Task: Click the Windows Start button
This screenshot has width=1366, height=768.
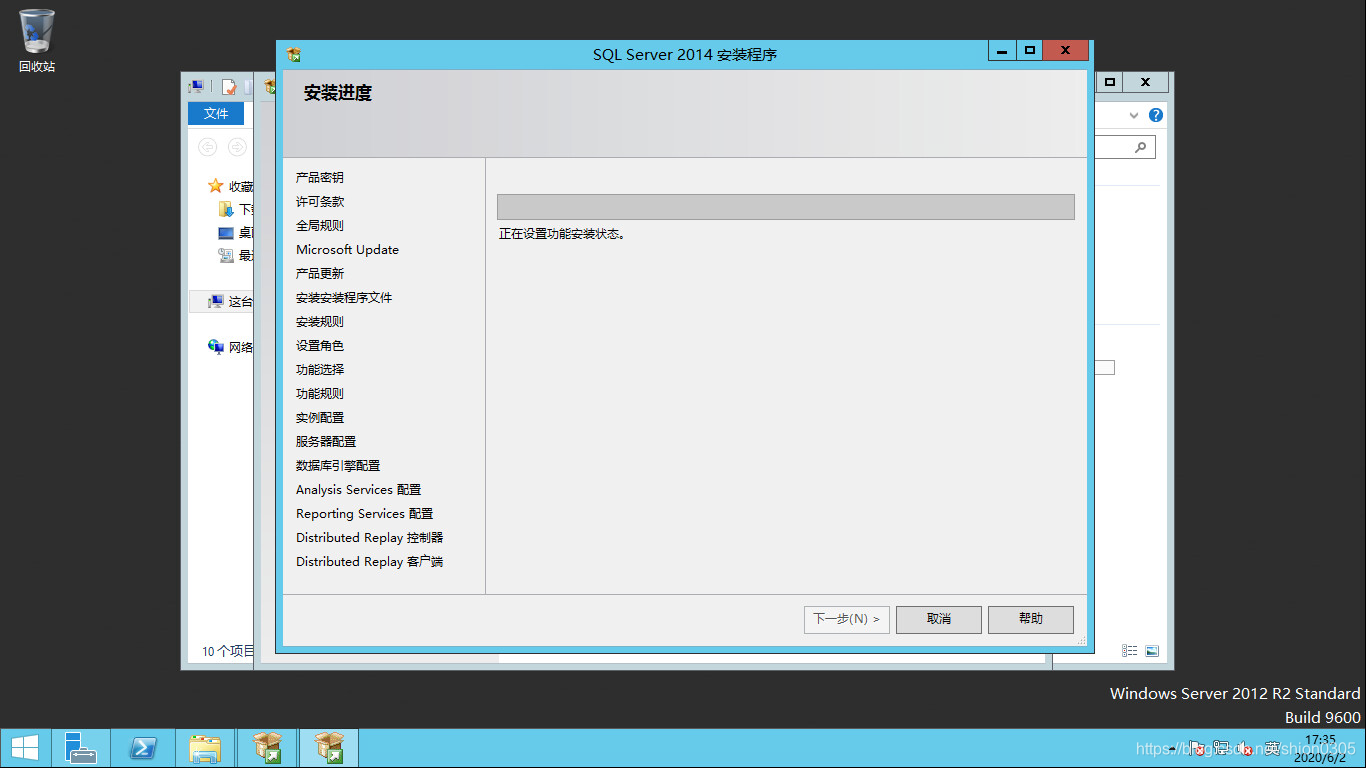Action: click(25, 748)
